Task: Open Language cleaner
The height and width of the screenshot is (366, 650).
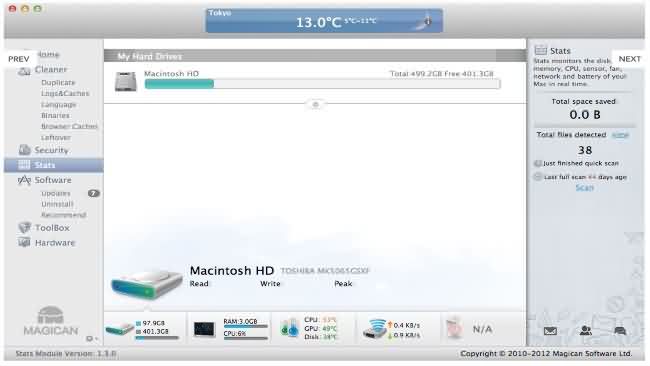Action: [58, 104]
